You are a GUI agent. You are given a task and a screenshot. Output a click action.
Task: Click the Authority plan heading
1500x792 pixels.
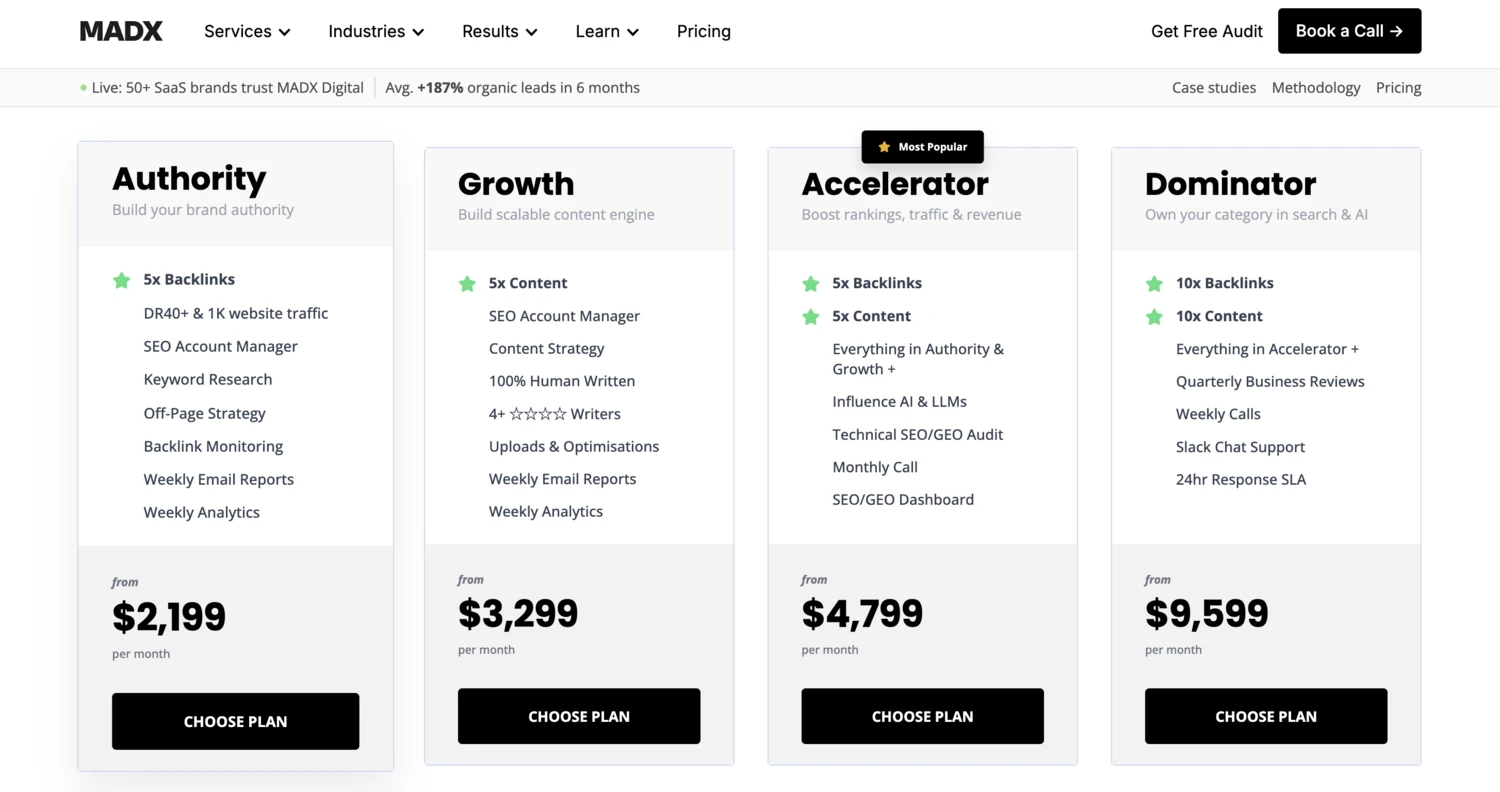coord(189,179)
